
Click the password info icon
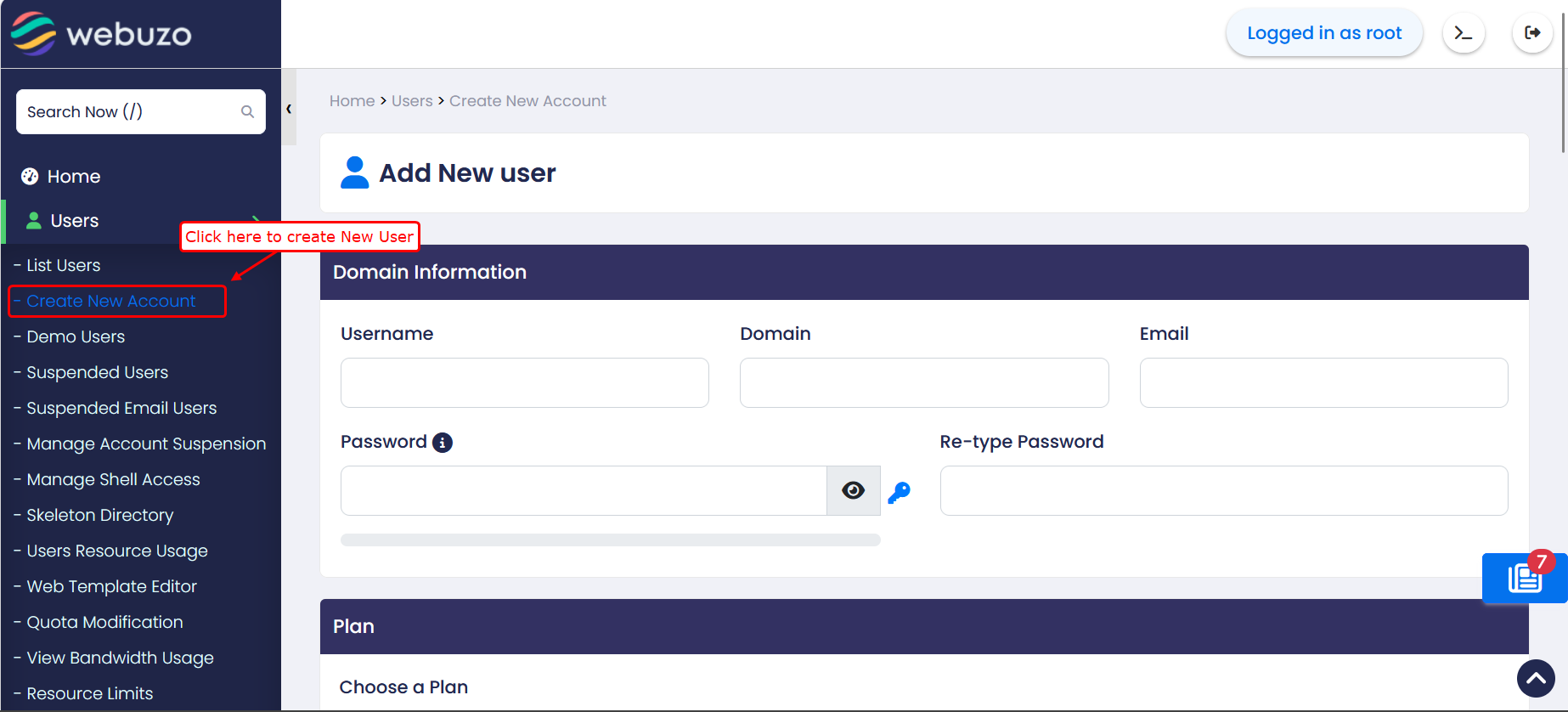click(443, 443)
